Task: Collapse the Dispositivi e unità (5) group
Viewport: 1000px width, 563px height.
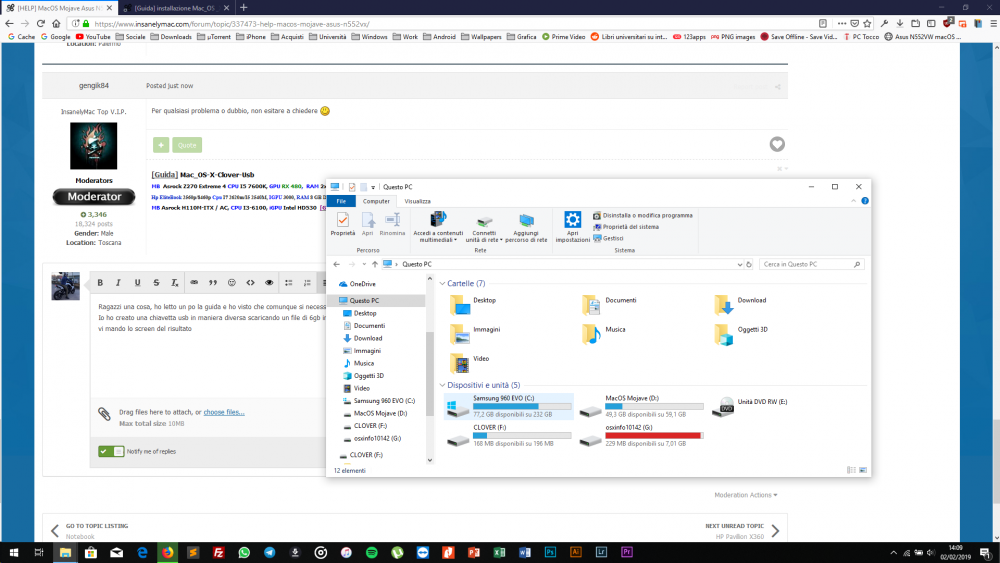Action: (x=443, y=385)
